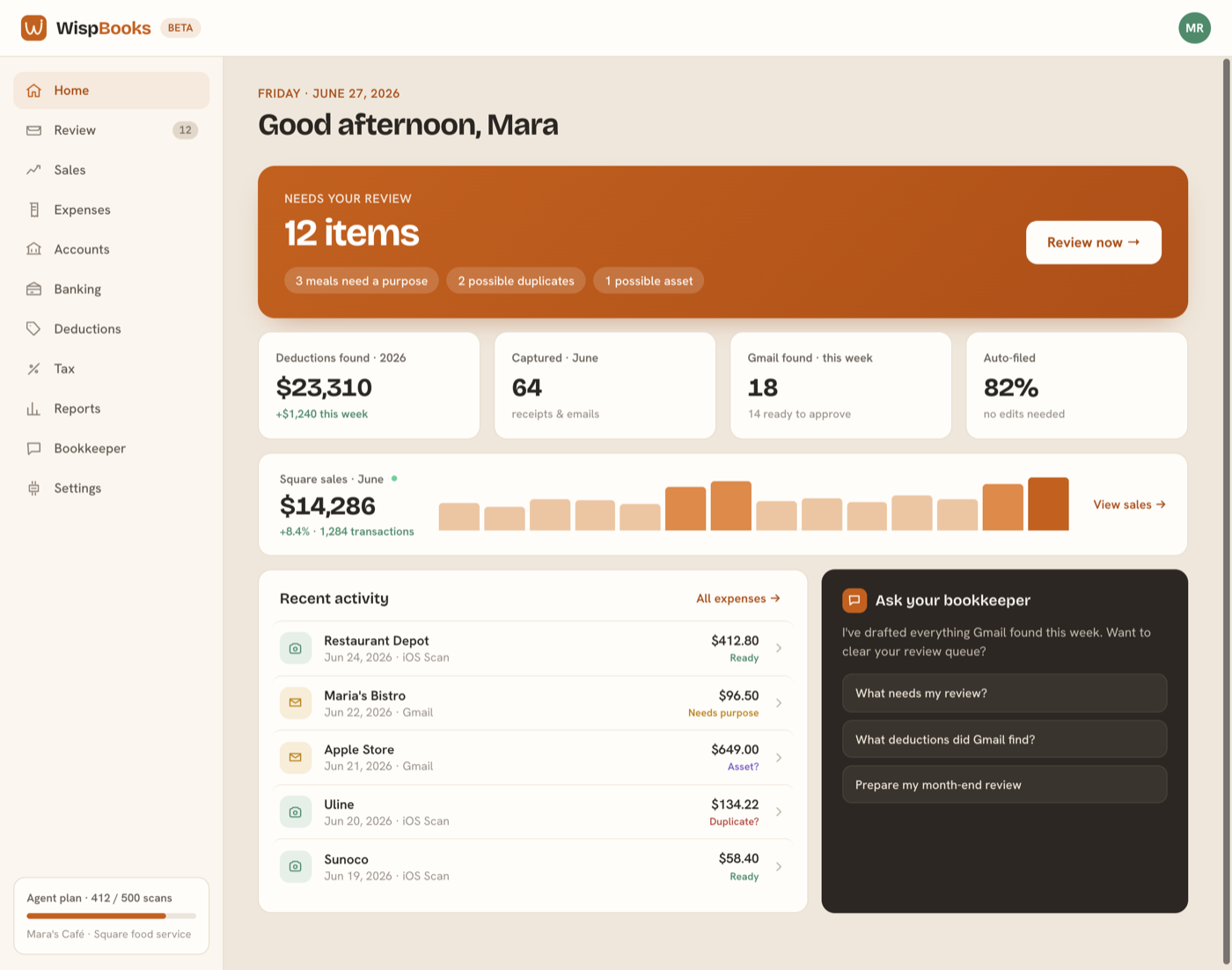The image size is (1232, 970).
Task: Select the "2 possible duplicates" chip
Action: click(x=516, y=281)
